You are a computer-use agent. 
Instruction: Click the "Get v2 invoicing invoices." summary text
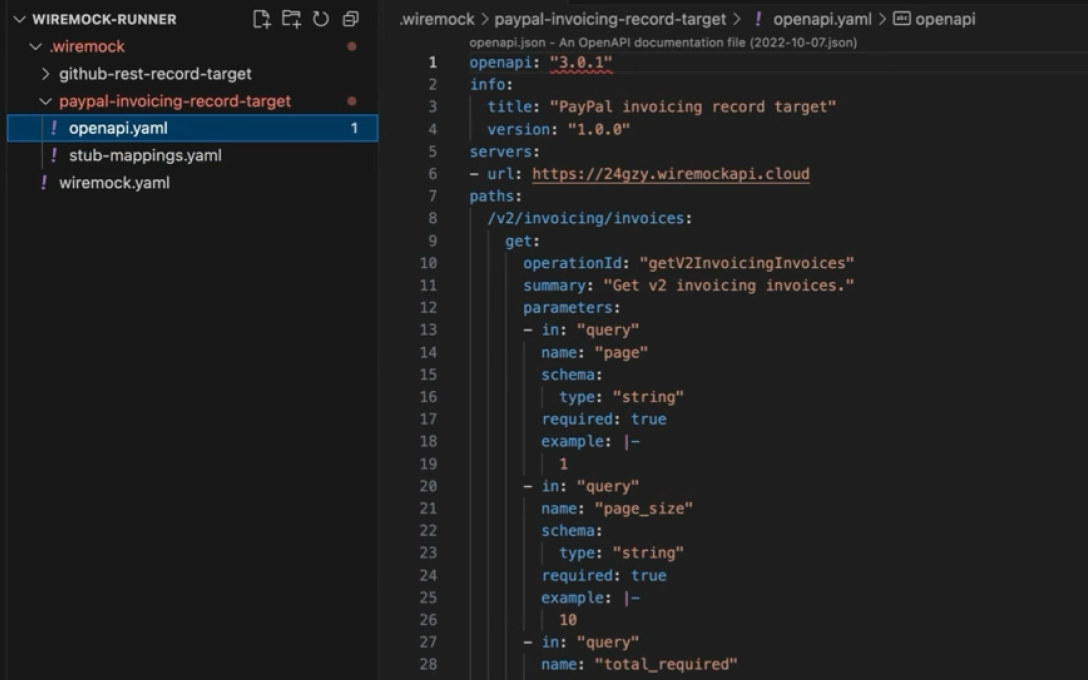click(x=729, y=285)
